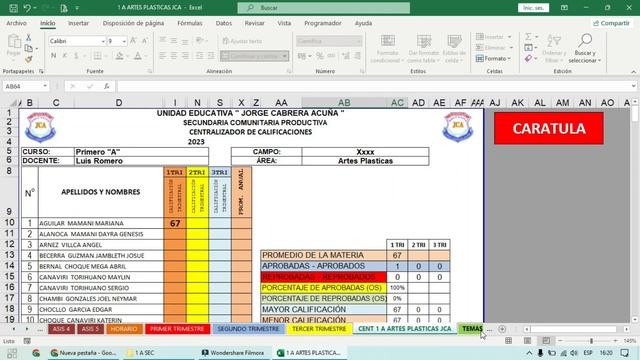Click row ALANOCA MAMANI DAYRA GENESIS
Viewport: 640px width, 360px height.
click(x=100, y=234)
